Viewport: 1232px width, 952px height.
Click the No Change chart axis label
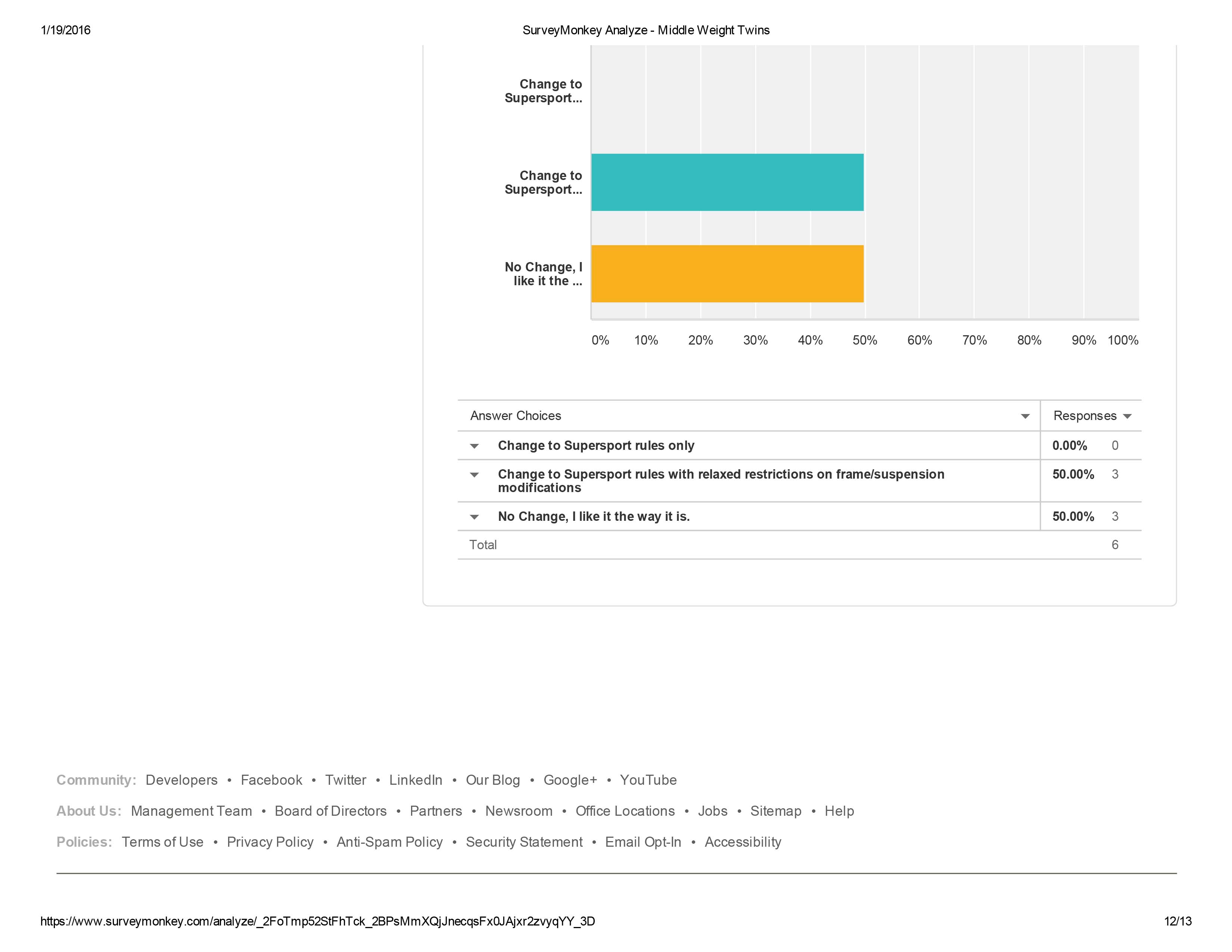point(544,274)
